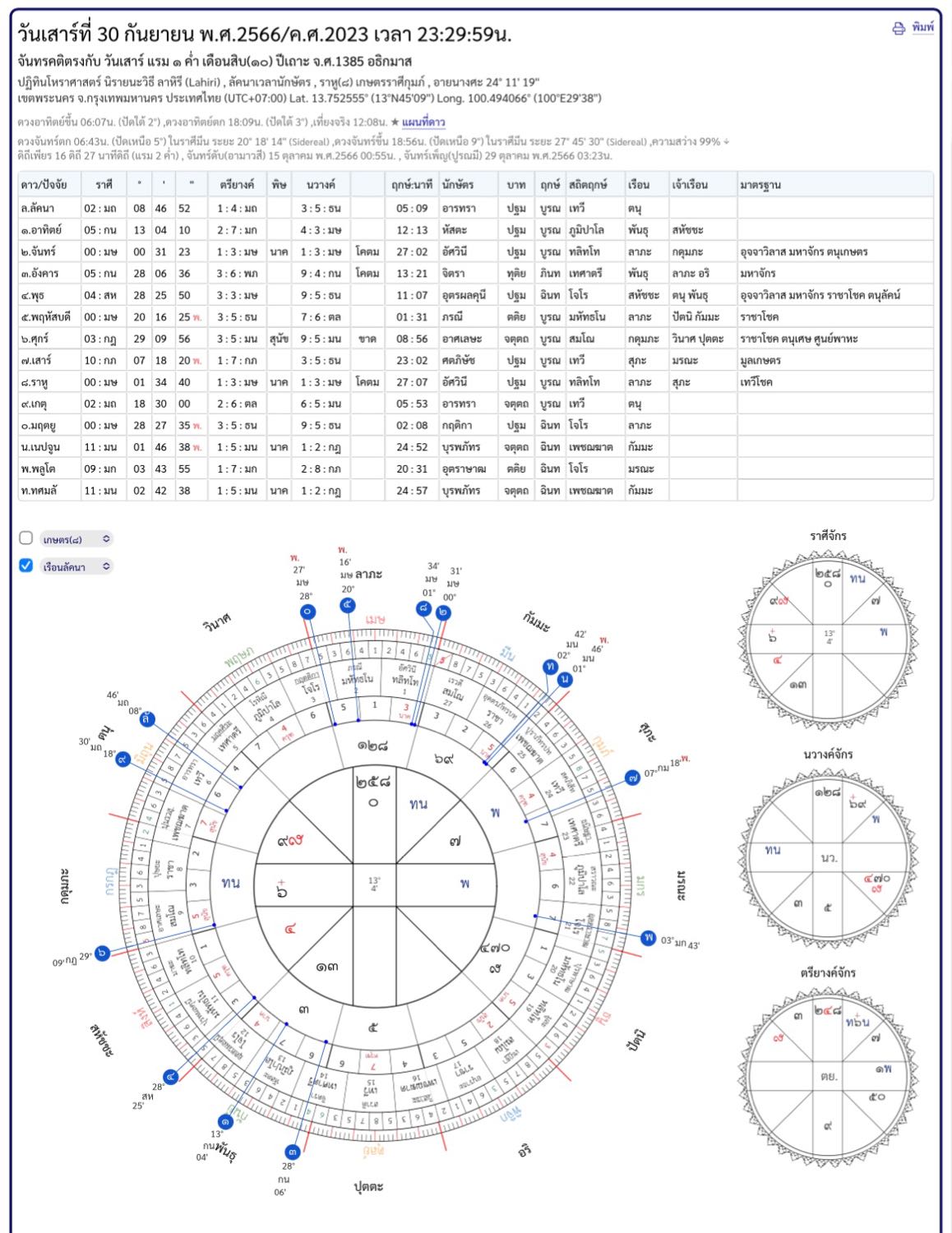Click the ตรียางค์ column header
Image resolution: width=952 pixels, height=1233 pixels.
pyautogui.click(x=238, y=185)
